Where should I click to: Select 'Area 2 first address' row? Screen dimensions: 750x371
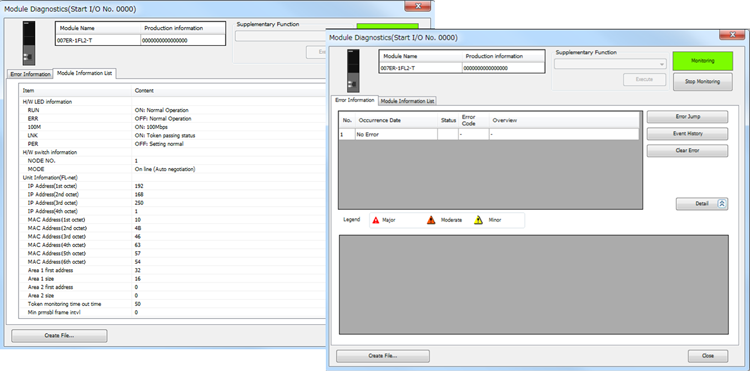(x=172, y=287)
